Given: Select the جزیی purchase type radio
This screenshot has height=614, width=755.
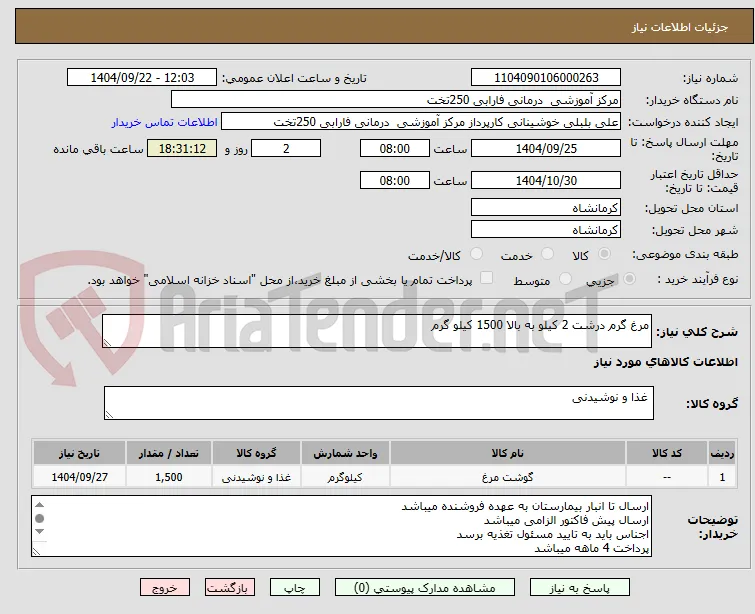Looking at the screenshot, I should [629, 279].
